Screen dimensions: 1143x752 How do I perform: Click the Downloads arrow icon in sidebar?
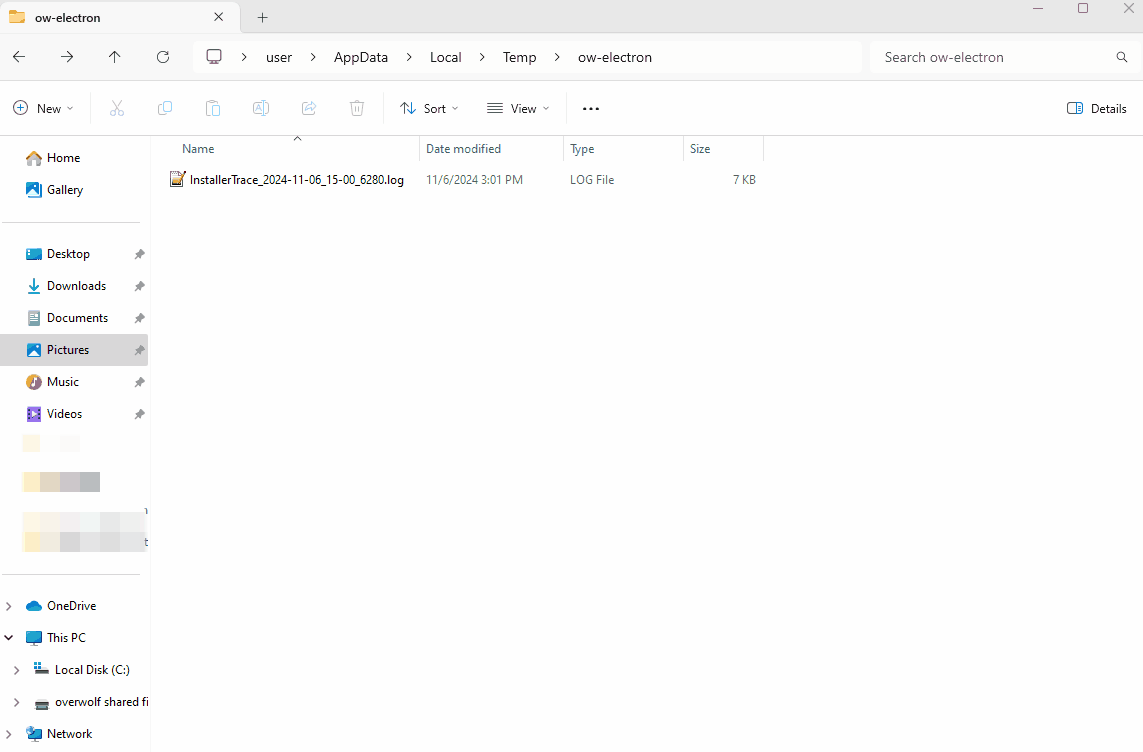[34, 286]
